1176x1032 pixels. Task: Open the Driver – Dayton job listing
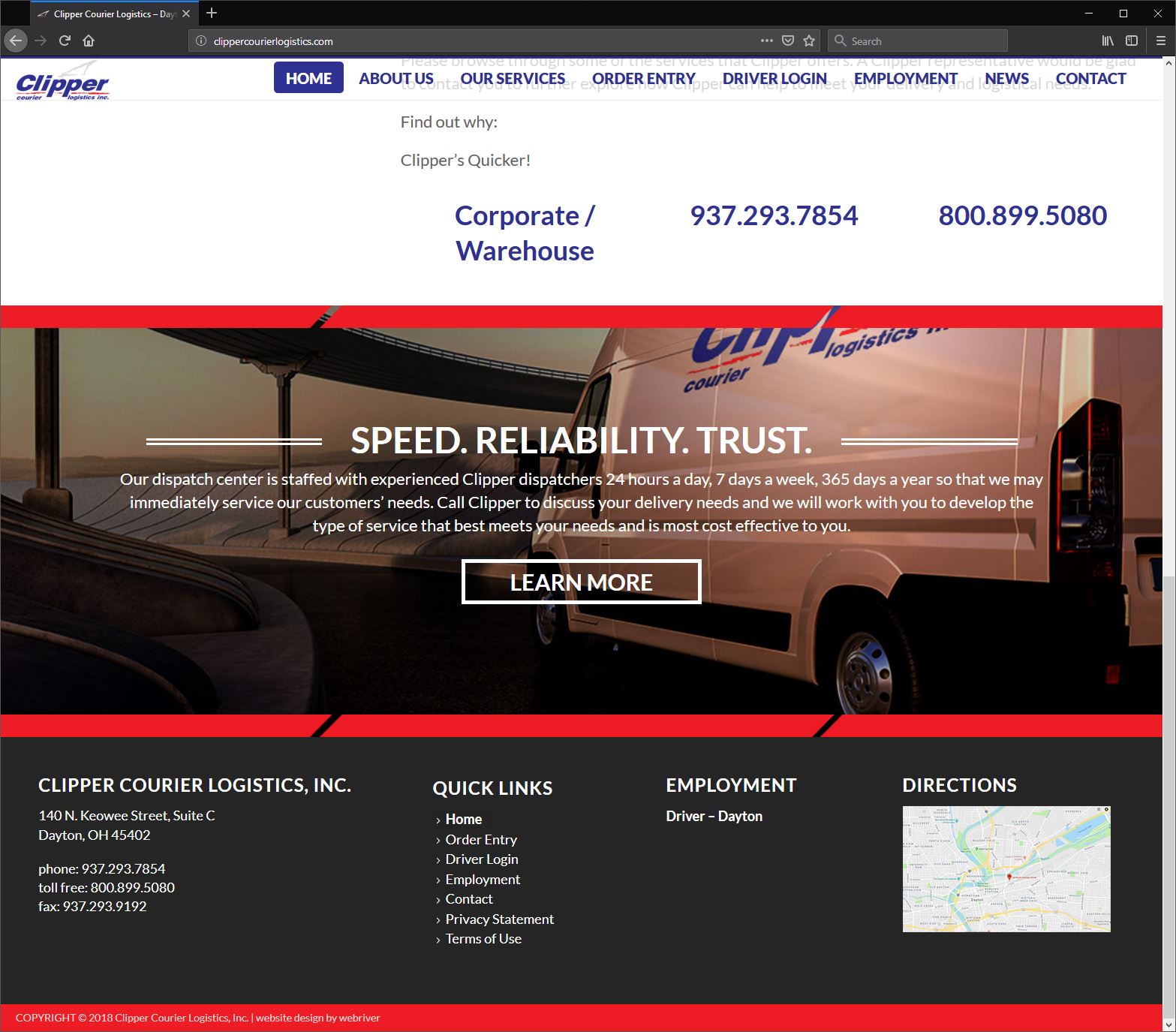pos(714,816)
